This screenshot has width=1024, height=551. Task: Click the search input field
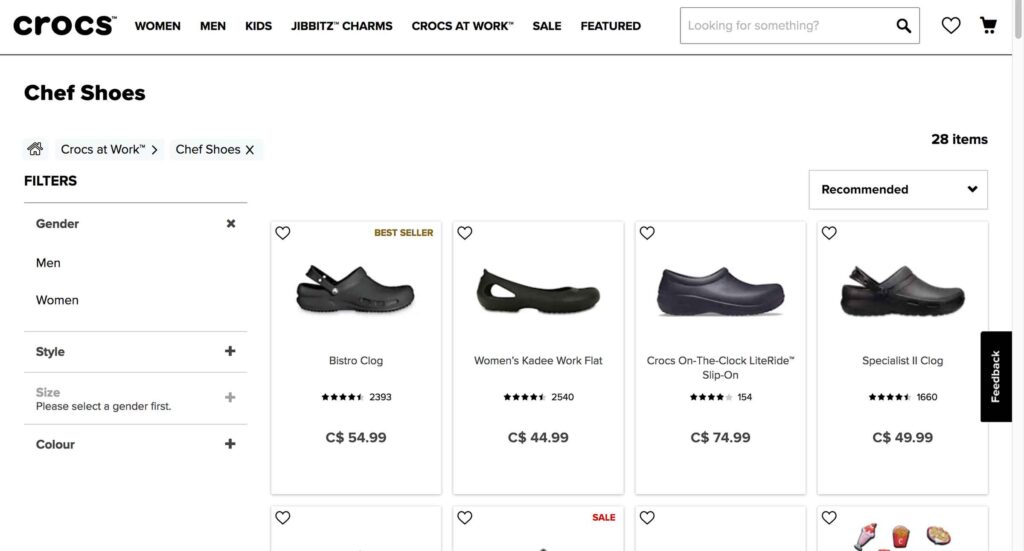point(785,26)
